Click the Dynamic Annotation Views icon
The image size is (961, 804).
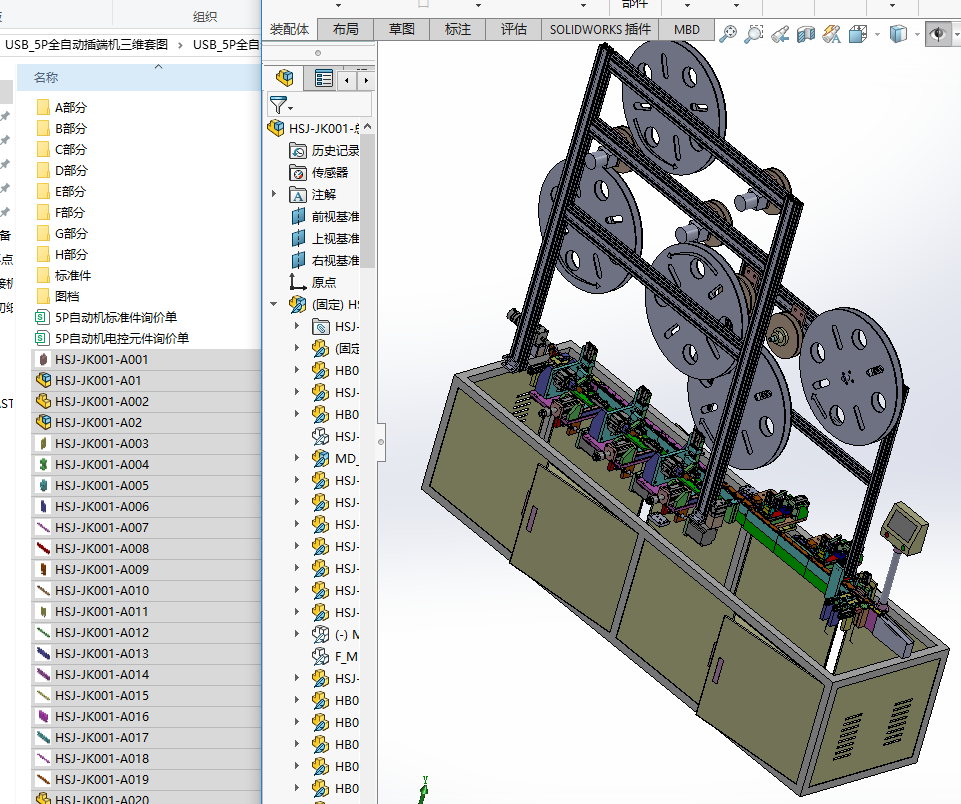[x=832, y=34]
